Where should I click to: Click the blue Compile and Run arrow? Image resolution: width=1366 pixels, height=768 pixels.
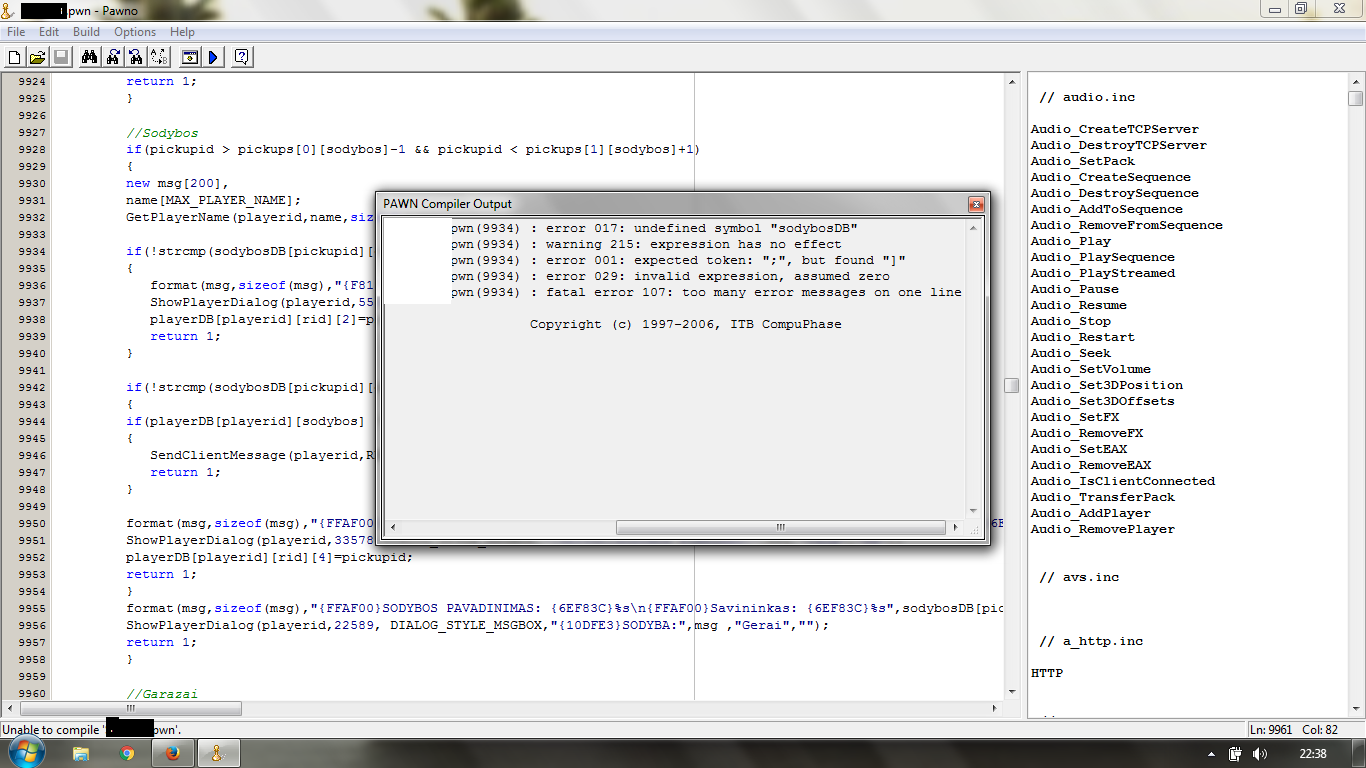tap(213, 58)
